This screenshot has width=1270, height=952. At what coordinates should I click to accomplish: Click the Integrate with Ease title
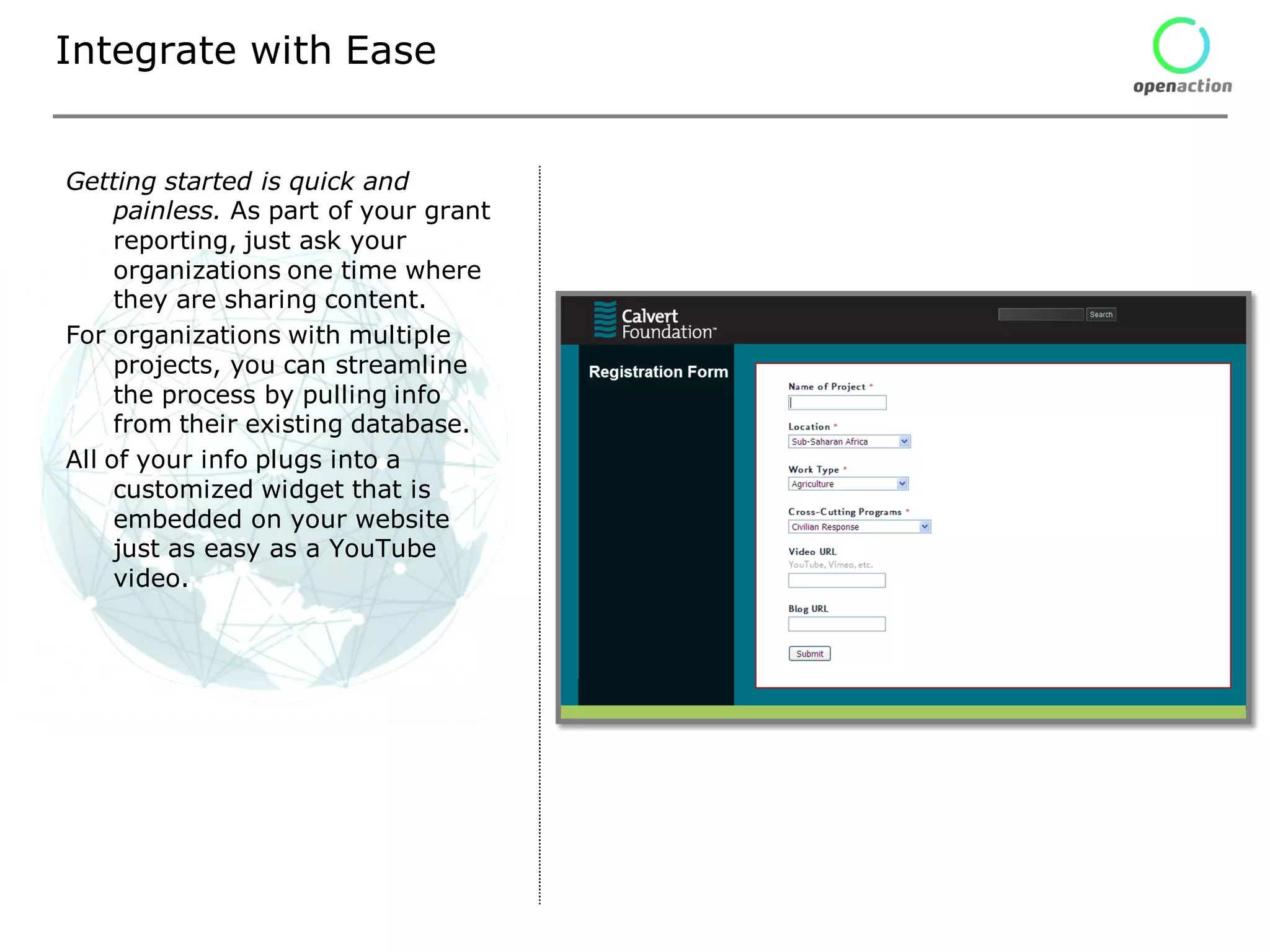click(x=246, y=51)
